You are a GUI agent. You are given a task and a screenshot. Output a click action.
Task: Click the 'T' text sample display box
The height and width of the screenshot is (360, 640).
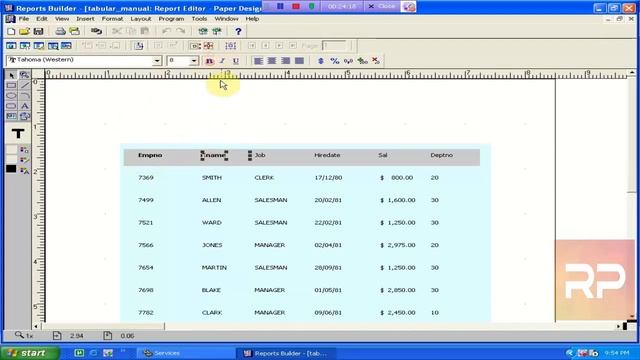pyautogui.click(x=18, y=133)
